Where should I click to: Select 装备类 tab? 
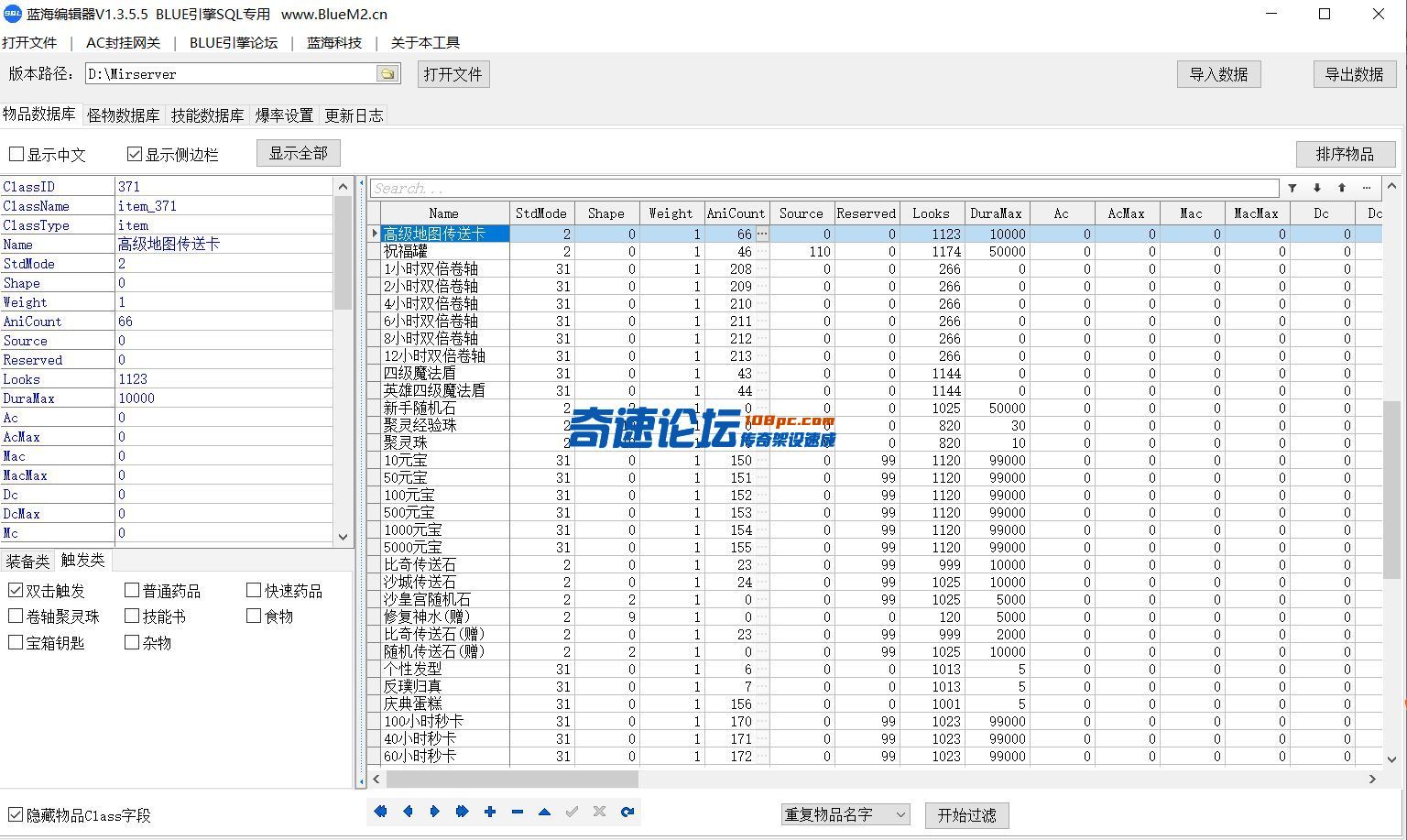[x=28, y=561]
